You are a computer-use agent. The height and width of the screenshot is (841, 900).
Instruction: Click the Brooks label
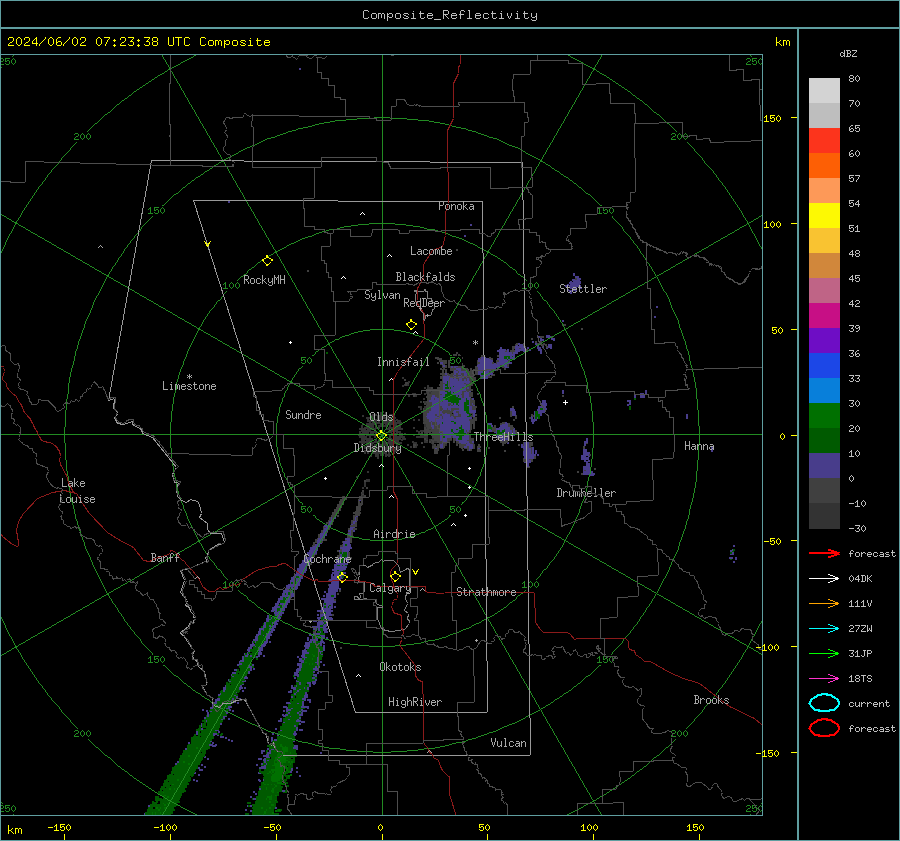(x=711, y=700)
